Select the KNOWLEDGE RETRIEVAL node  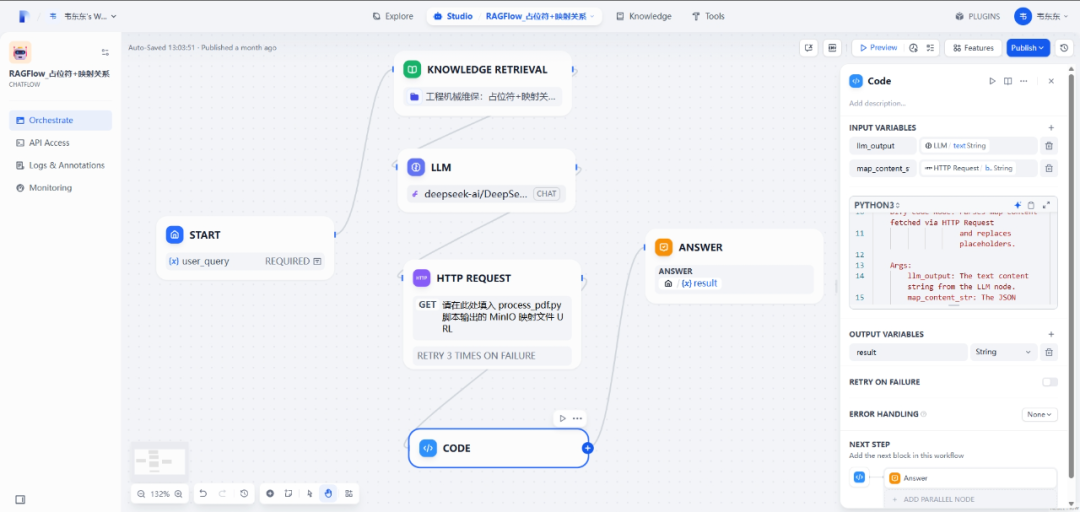(483, 83)
